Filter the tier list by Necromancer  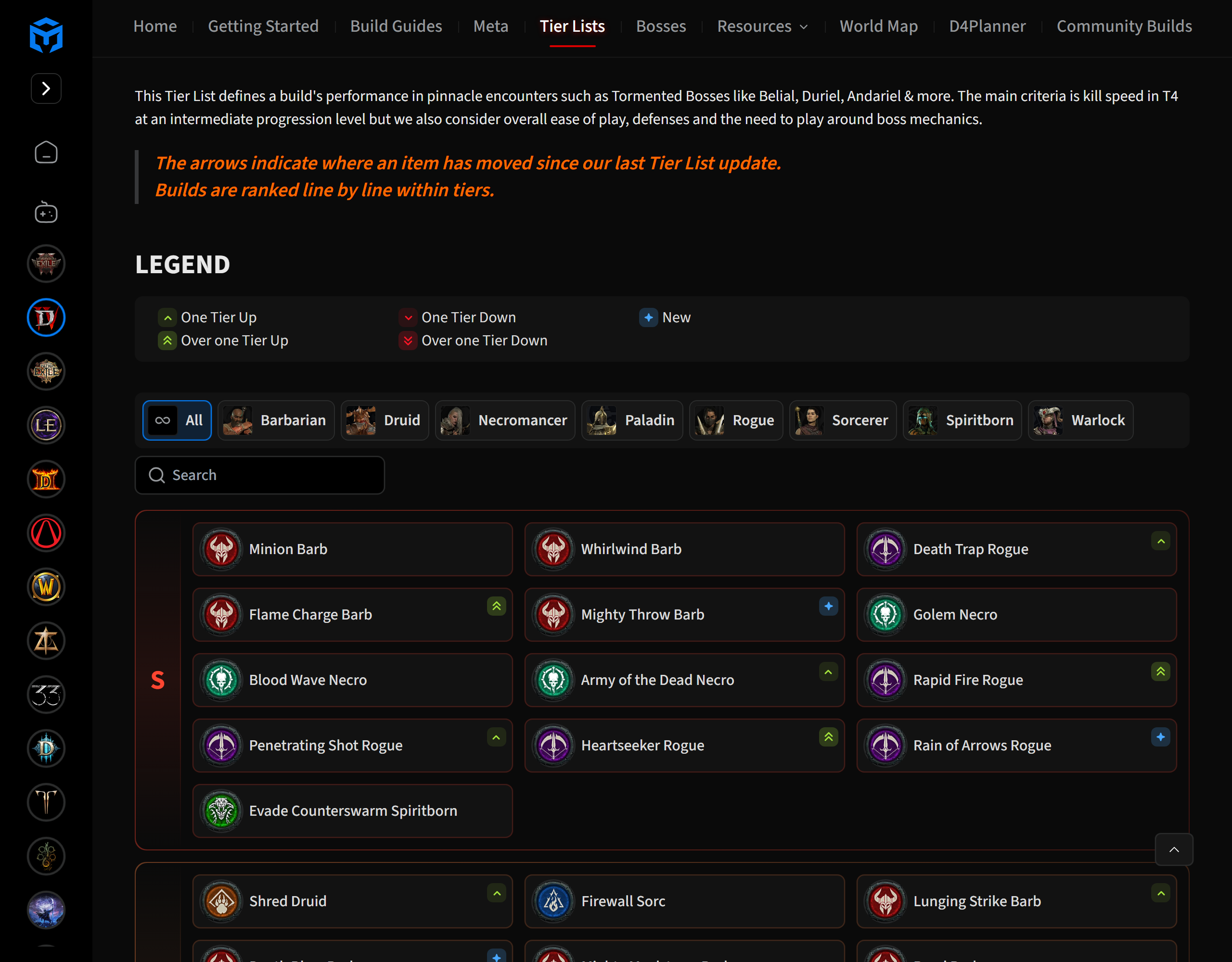(x=505, y=421)
